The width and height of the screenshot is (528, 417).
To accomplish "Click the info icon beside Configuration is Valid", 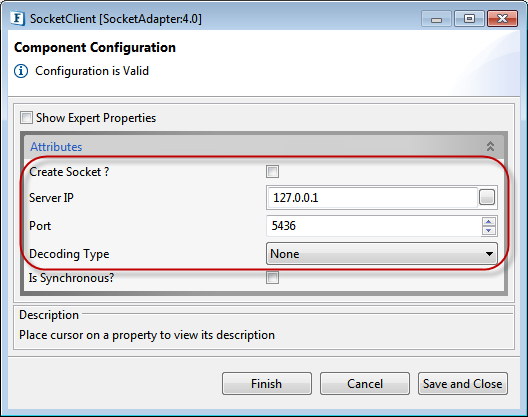I will coord(21,71).
